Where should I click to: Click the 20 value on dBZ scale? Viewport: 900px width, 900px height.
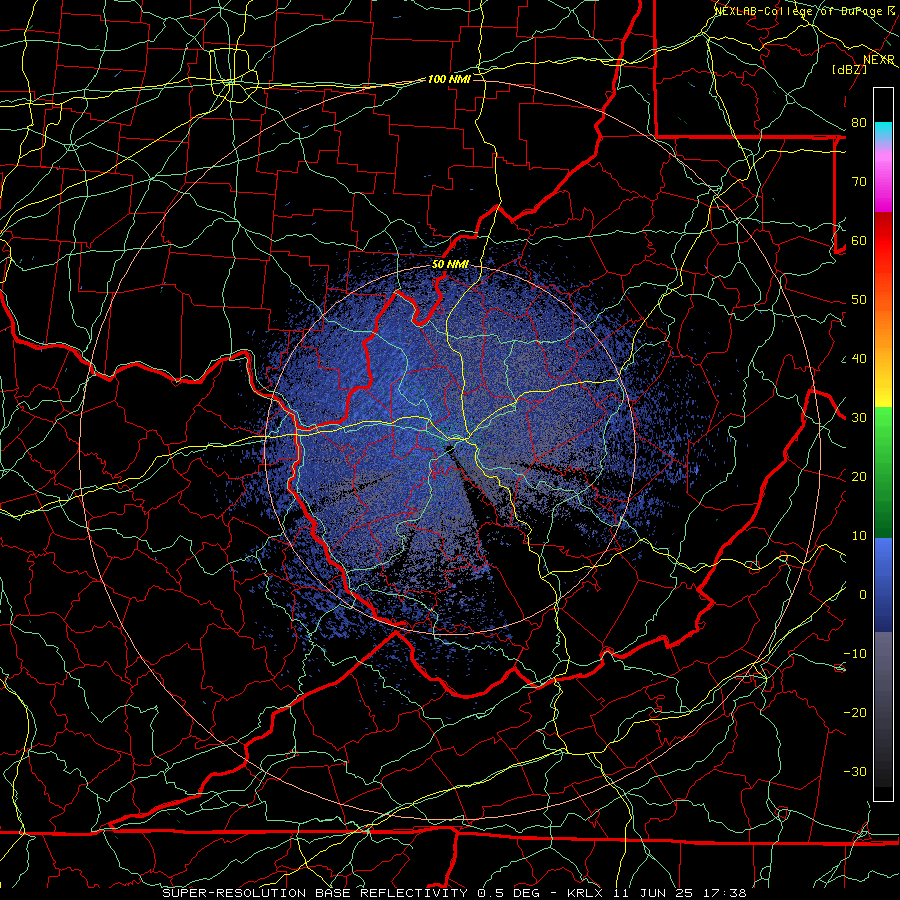859,477
